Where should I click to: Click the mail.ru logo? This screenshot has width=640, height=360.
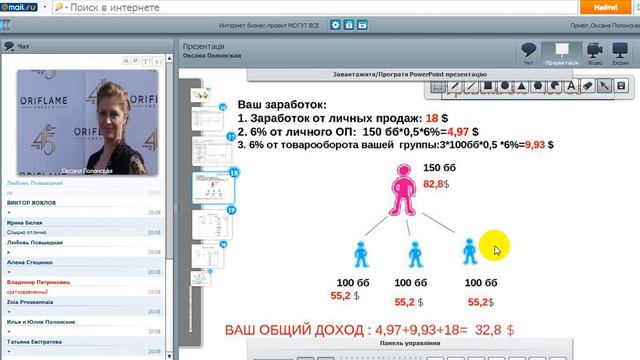(x=19, y=7)
